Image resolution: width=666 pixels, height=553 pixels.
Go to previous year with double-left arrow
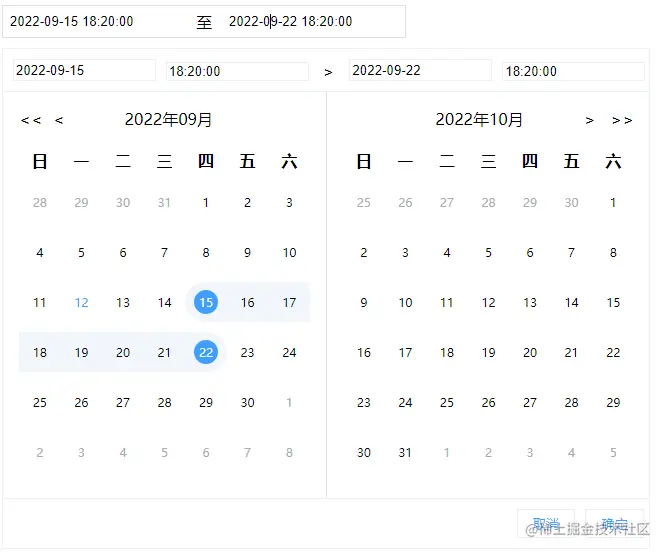(31, 121)
